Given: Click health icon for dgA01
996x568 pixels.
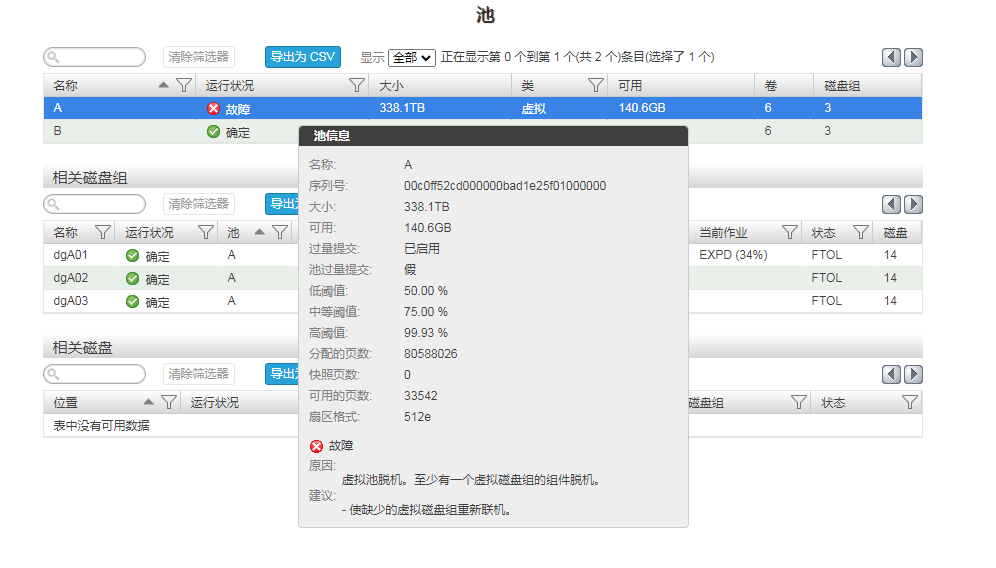Looking at the screenshot, I should click(x=132, y=255).
